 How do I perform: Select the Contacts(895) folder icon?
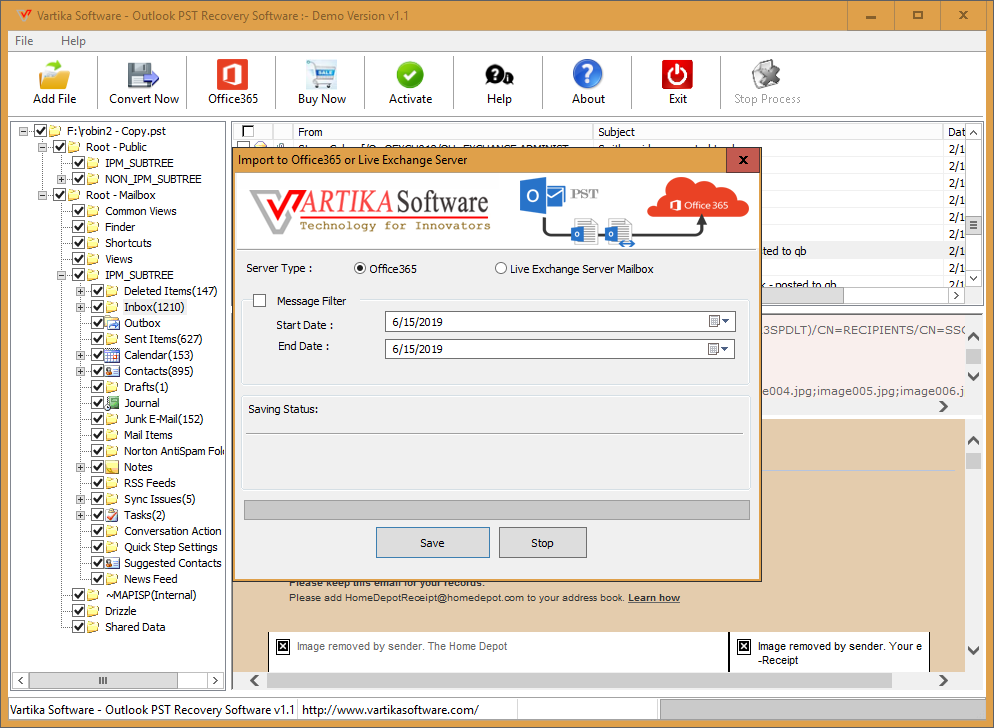pos(112,371)
